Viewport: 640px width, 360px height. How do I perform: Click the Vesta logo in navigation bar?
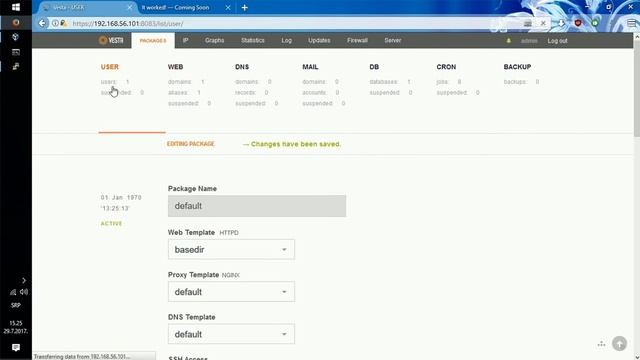tap(111, 40)
